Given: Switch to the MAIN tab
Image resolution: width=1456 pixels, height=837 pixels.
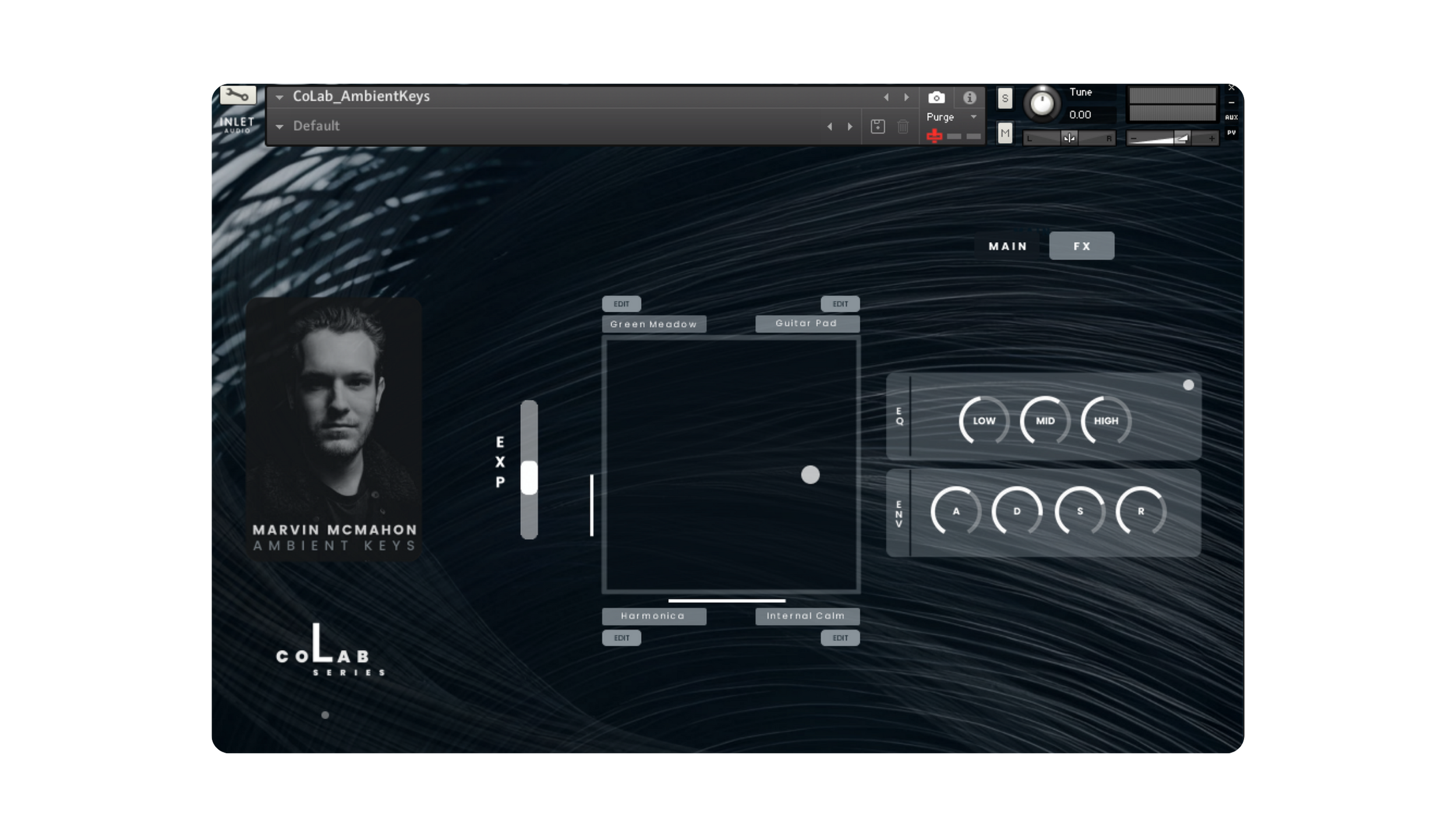Looking at the screenshot, I should pyautogui.click(x=1008, y=246).
